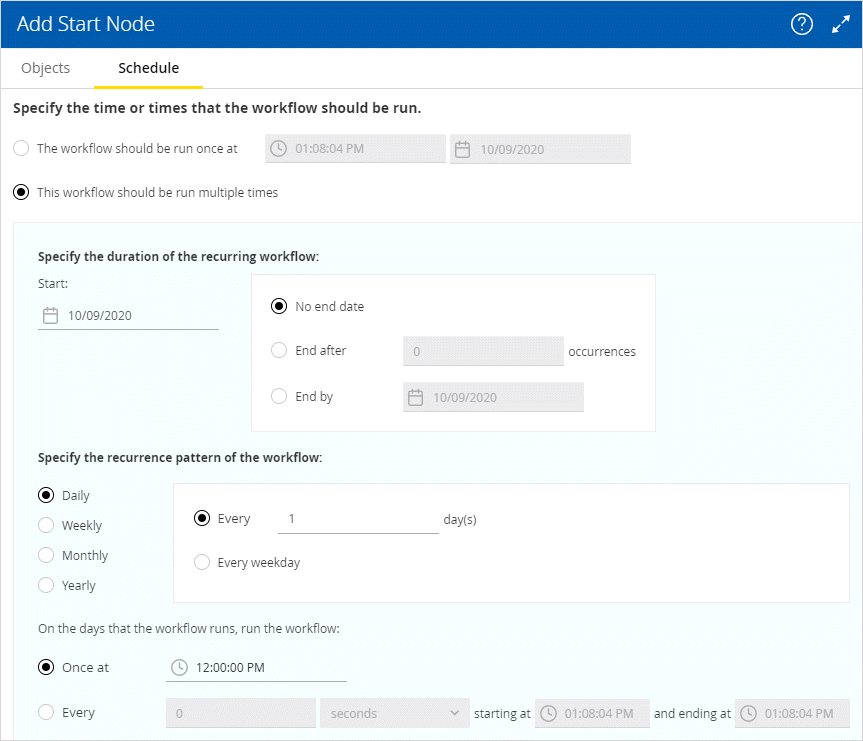Choose 'This workflow should be run multiple times'

pyautogui.click(x=21, y=192)
